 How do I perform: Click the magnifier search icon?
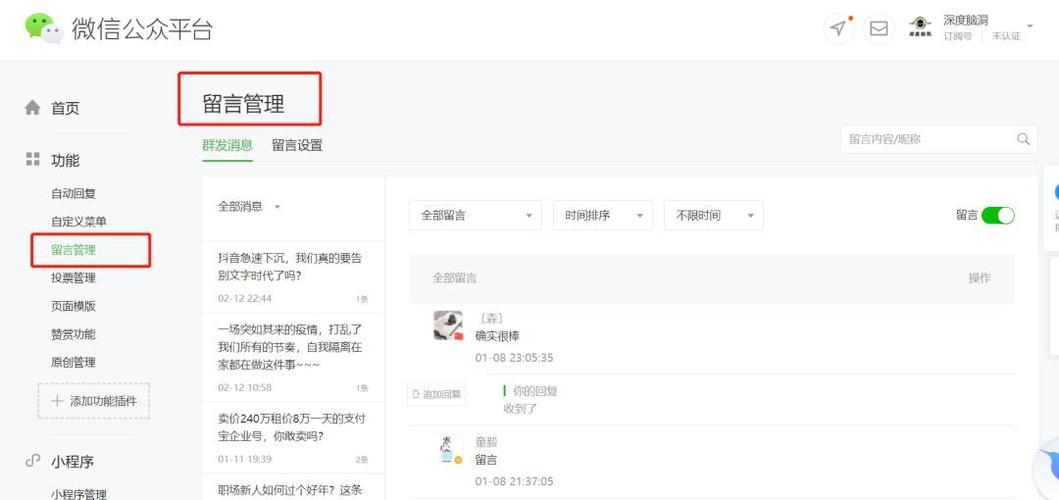(x=1023, y=139)
